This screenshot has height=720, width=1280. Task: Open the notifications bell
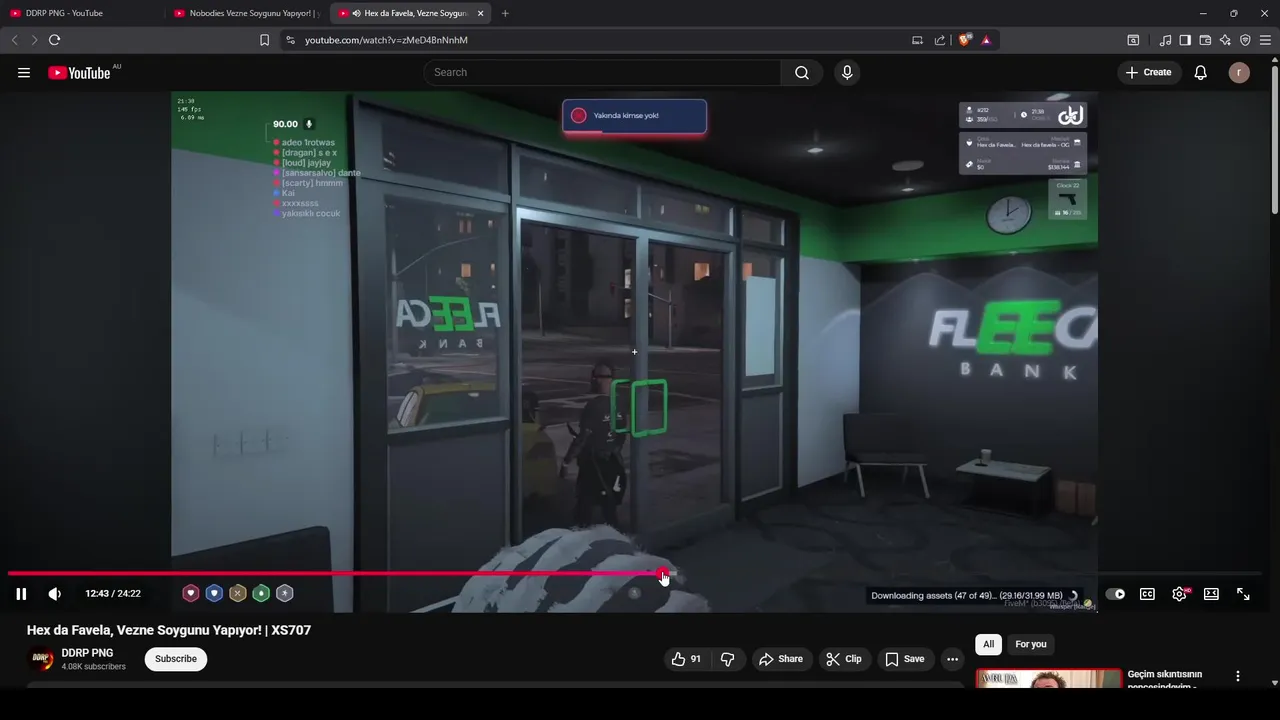(x=1201, y=73)
